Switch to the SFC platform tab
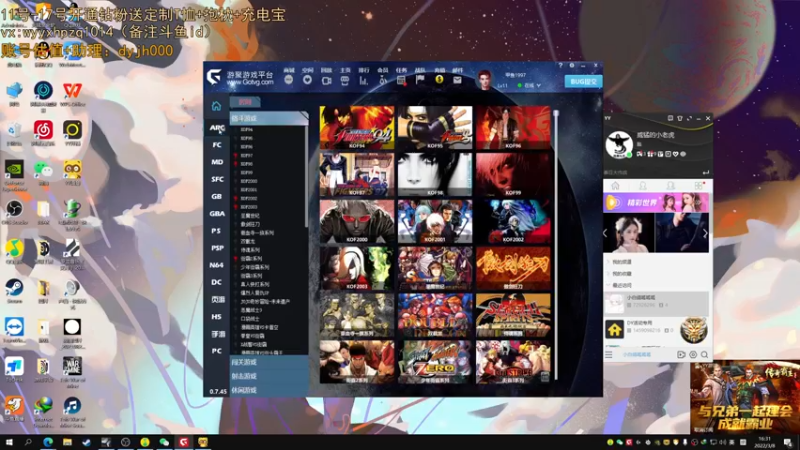This screenshot has height=450, width=800. tap(217, 179)
